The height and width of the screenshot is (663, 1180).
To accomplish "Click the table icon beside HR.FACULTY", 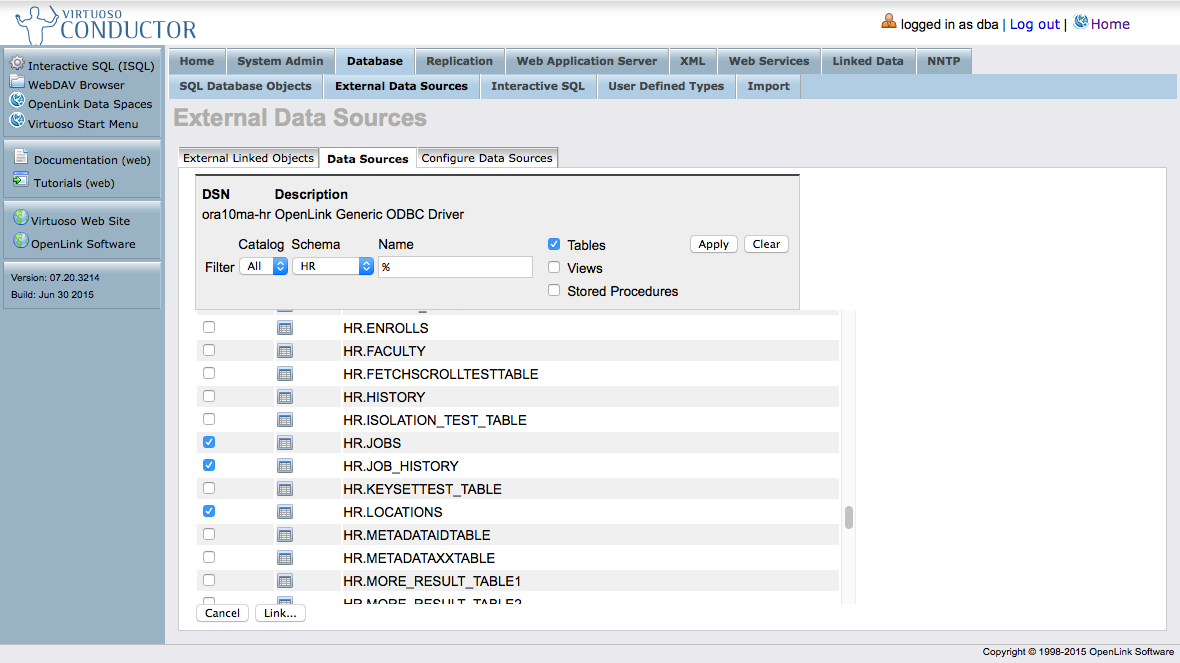I will (x=285, y=351).
